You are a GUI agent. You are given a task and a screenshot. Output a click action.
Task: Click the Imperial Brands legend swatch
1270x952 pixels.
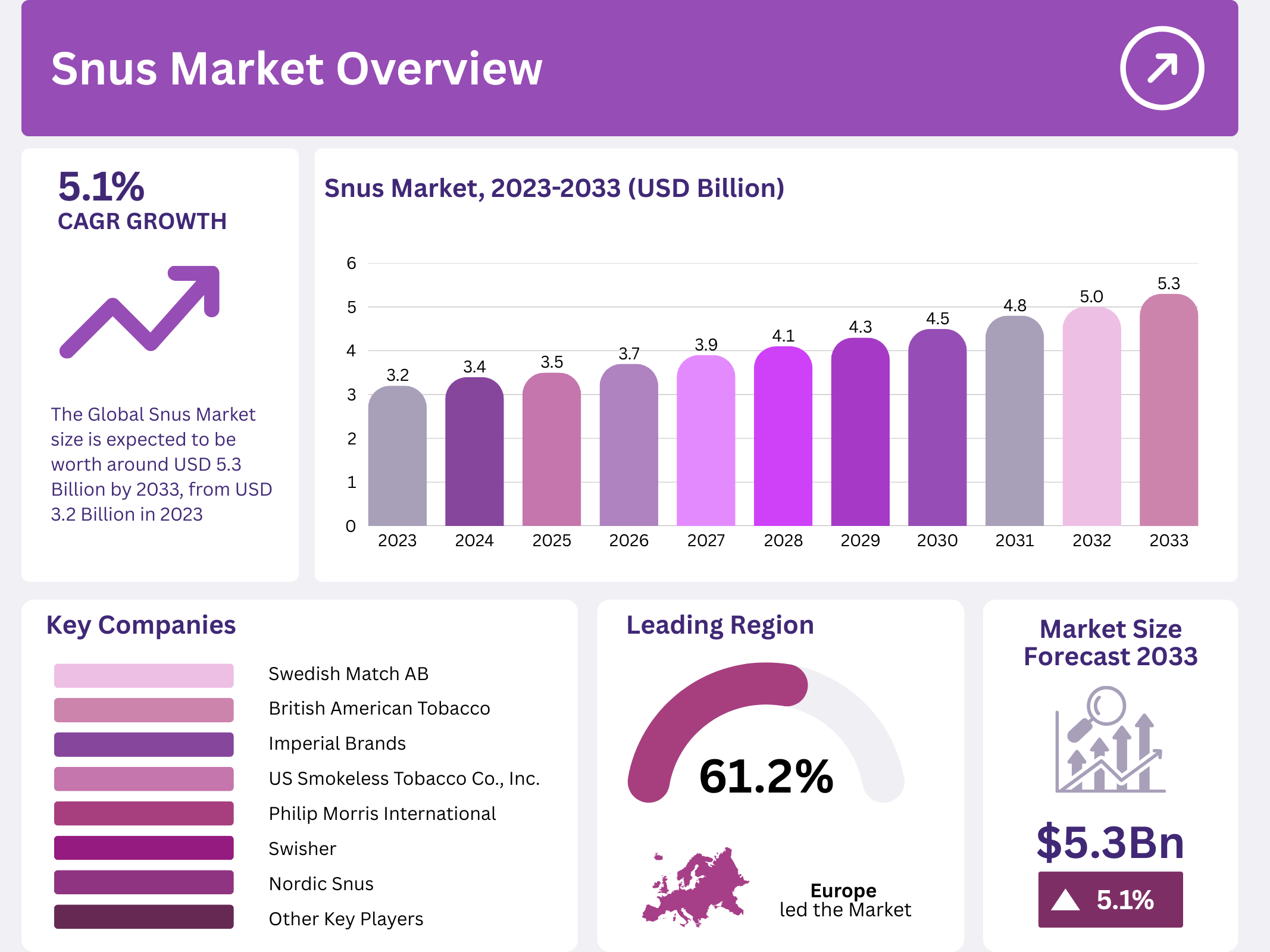click(143, 744)
